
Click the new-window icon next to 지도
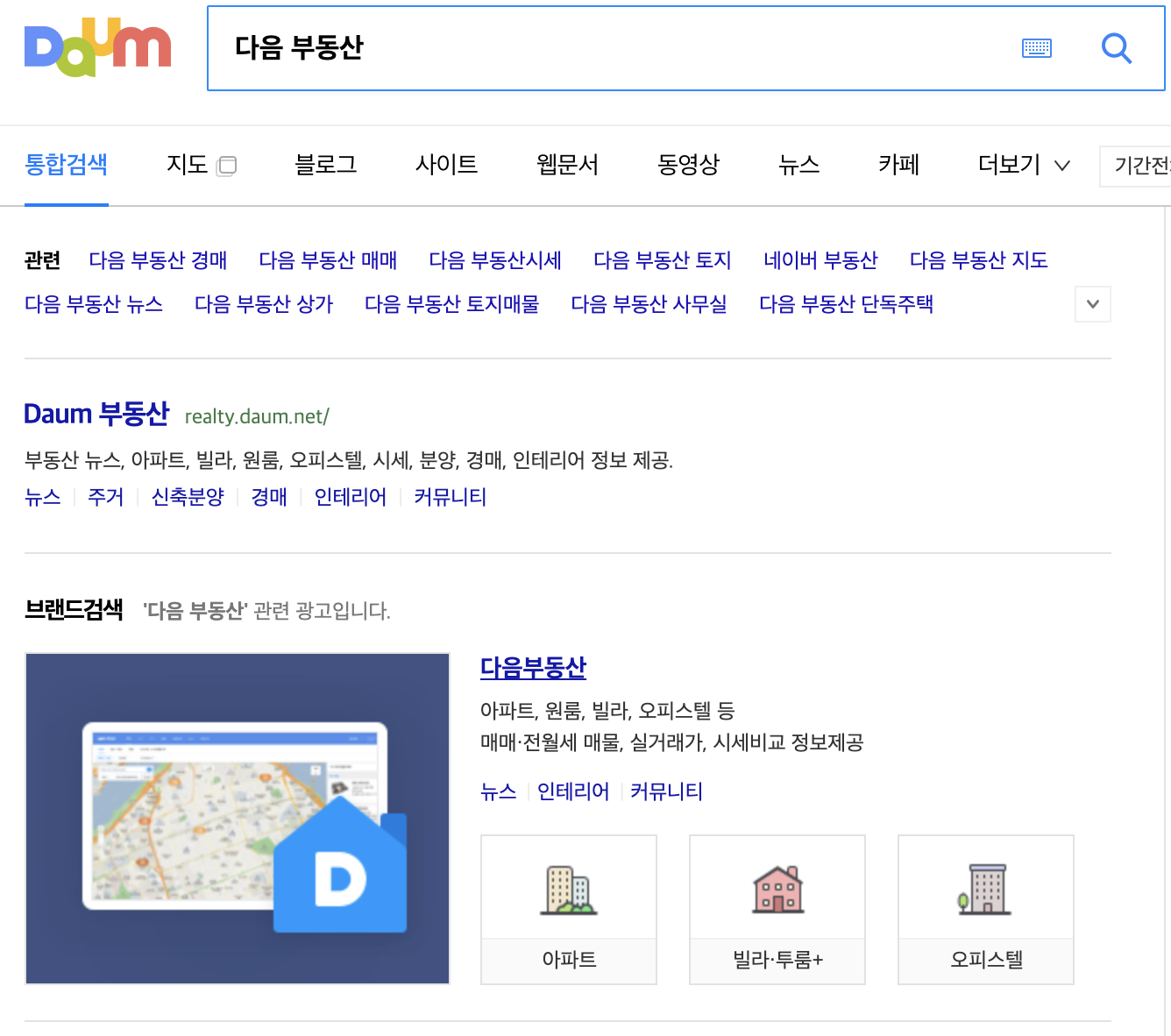click(x=226, y=166)
